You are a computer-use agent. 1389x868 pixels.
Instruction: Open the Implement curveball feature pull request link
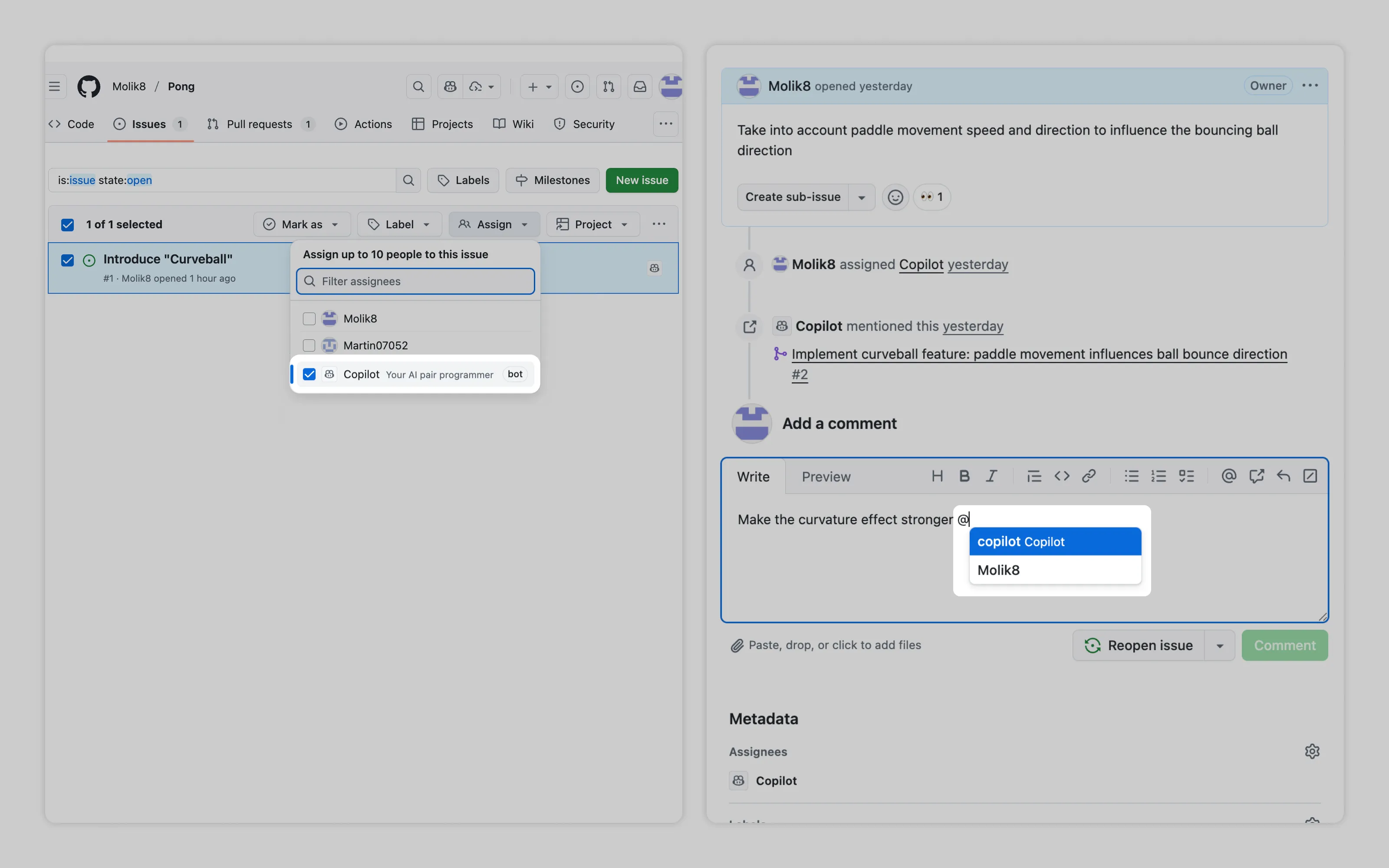click(1038, 354)
